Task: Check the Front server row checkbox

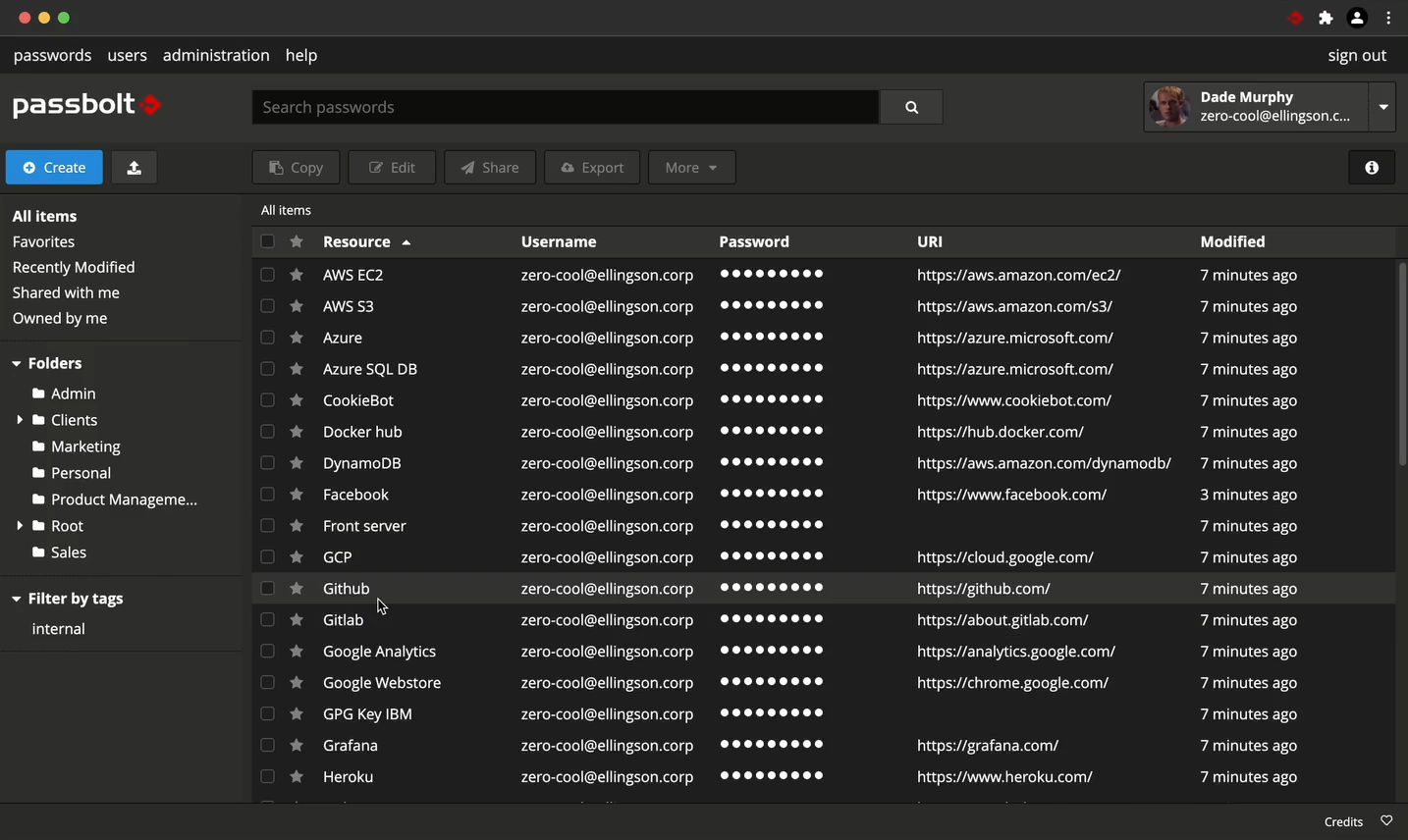Action: click(x=267, y=526)
